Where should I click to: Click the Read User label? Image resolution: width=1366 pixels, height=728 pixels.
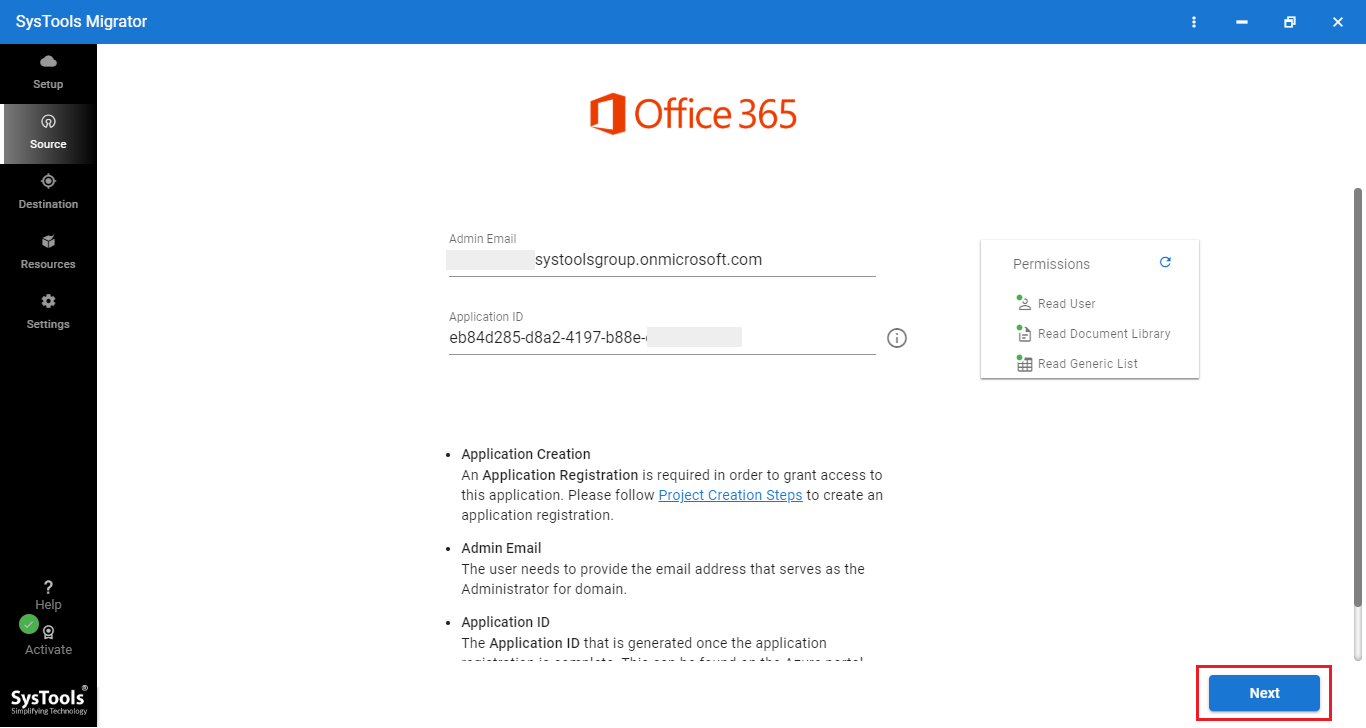tap(1067, 304)
